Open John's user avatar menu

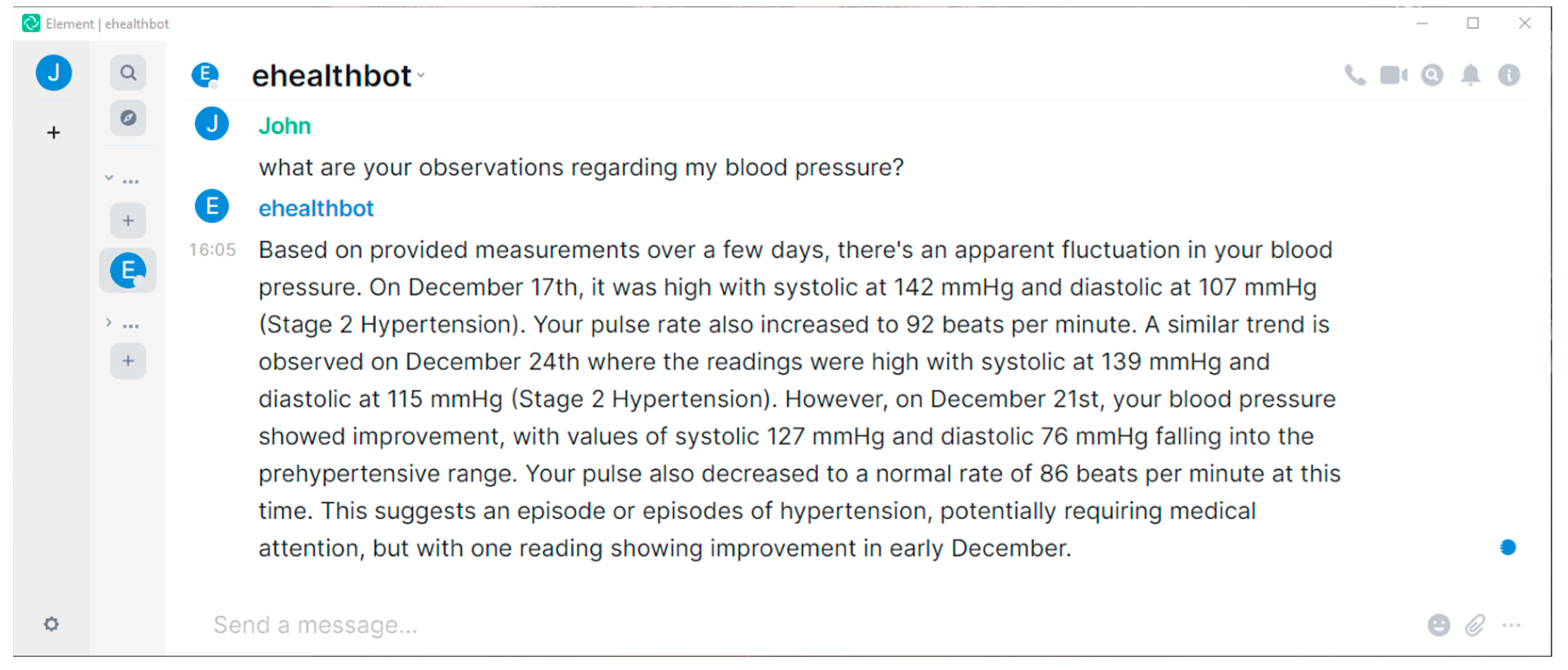(54, 73)
